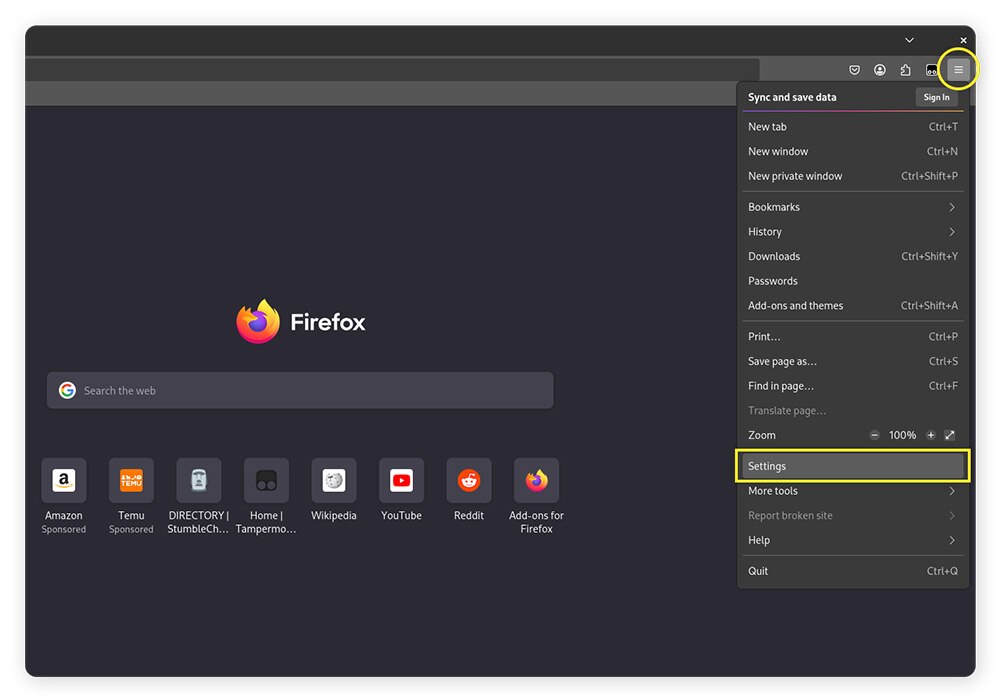Viewport: 1000px width, 700px height.
Task: Expand the Bookmarks submenu
Action: coord(853,207)
